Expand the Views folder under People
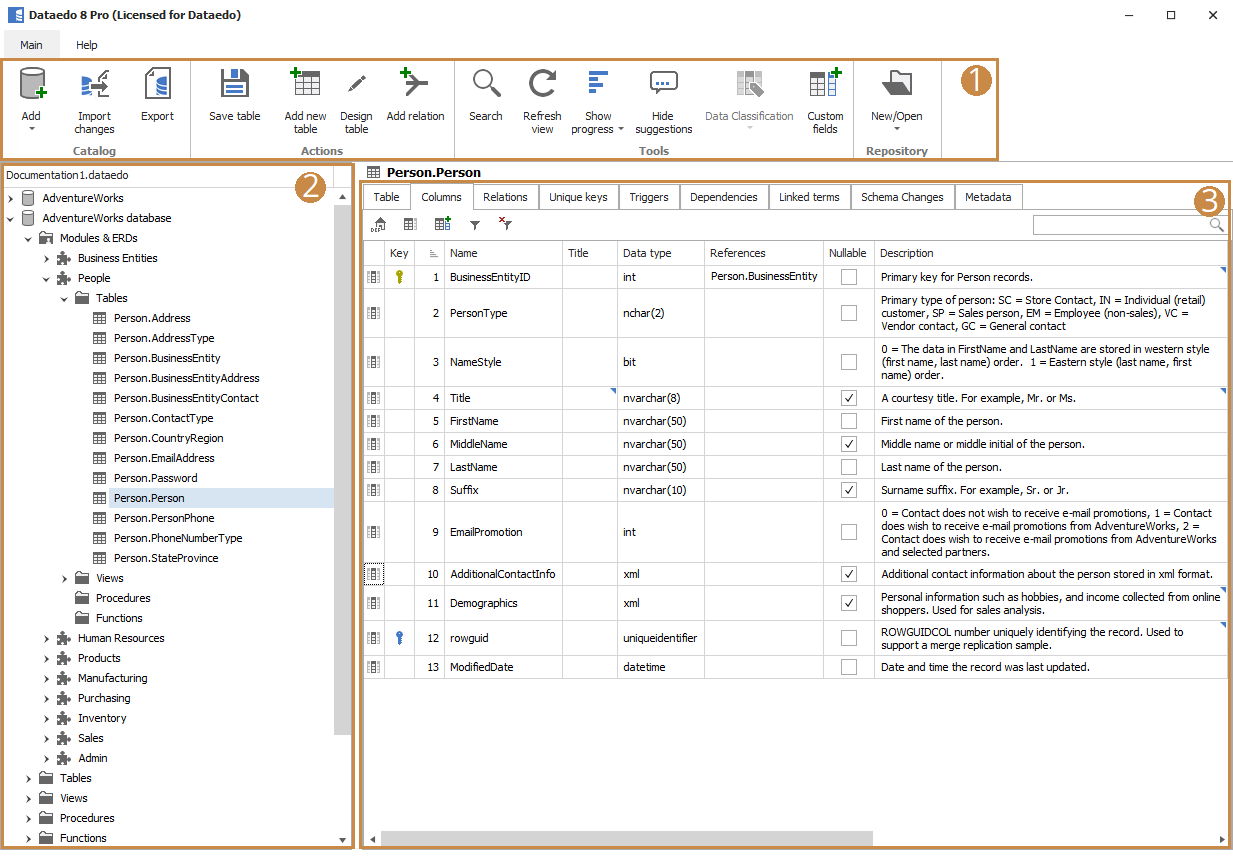The image size is (1233, 856). tap(64, 578)
